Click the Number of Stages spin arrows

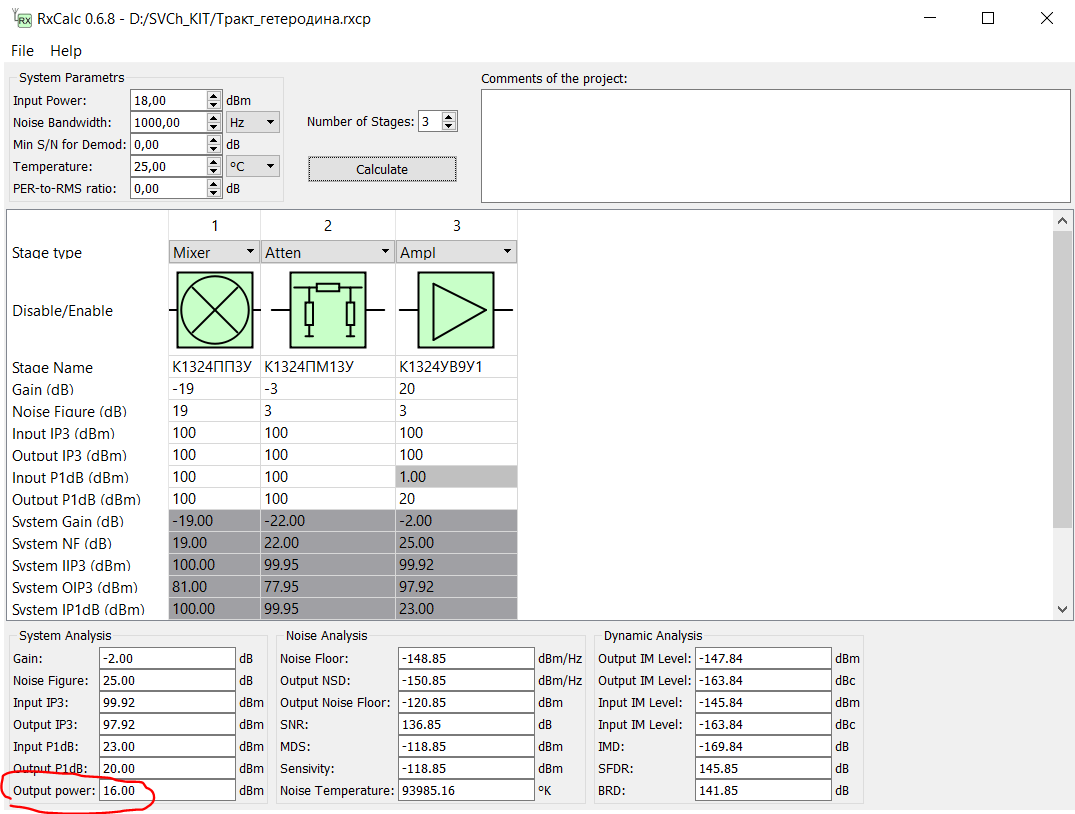pos(449,121)
